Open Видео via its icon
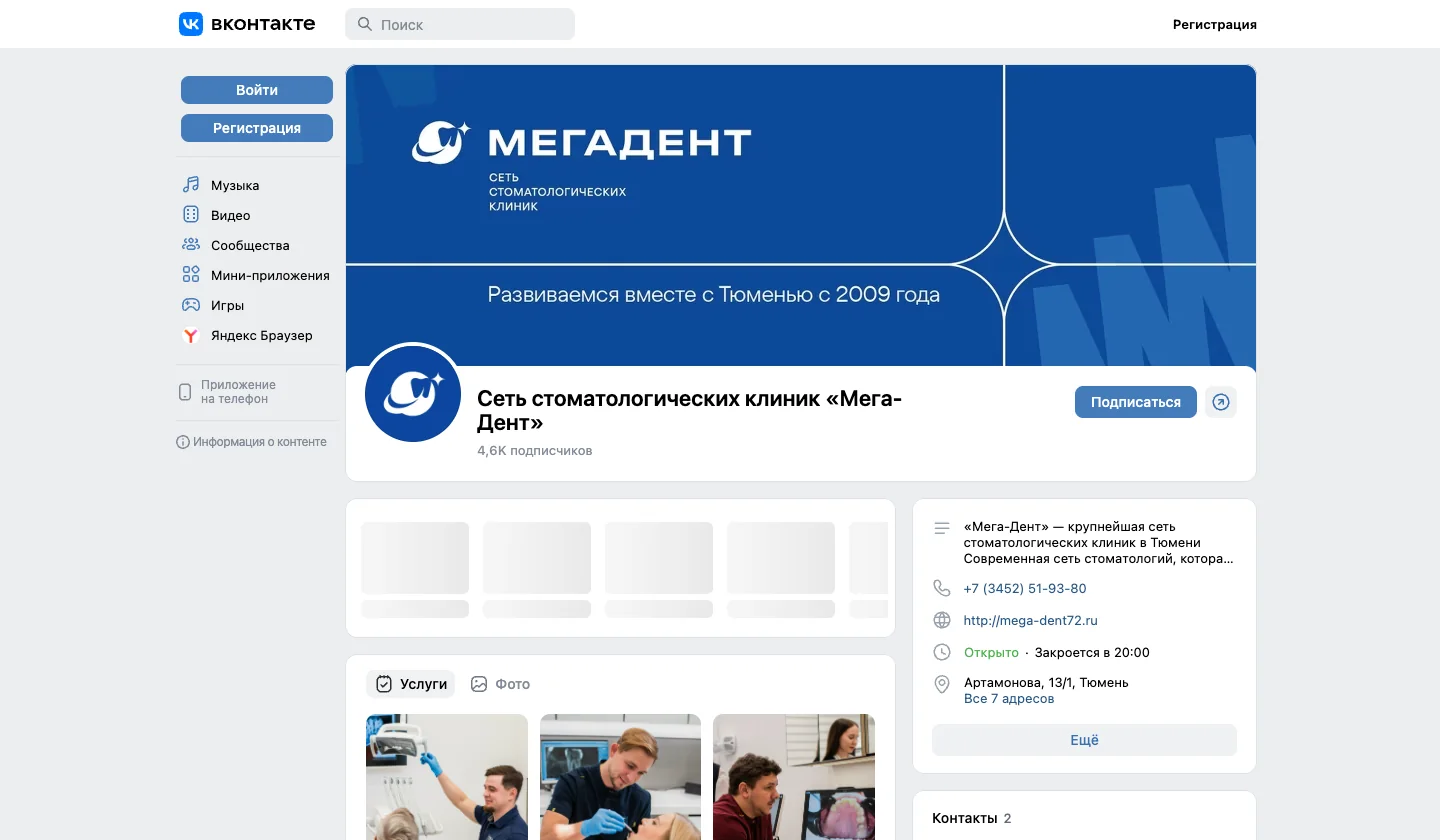 [191, 215]
